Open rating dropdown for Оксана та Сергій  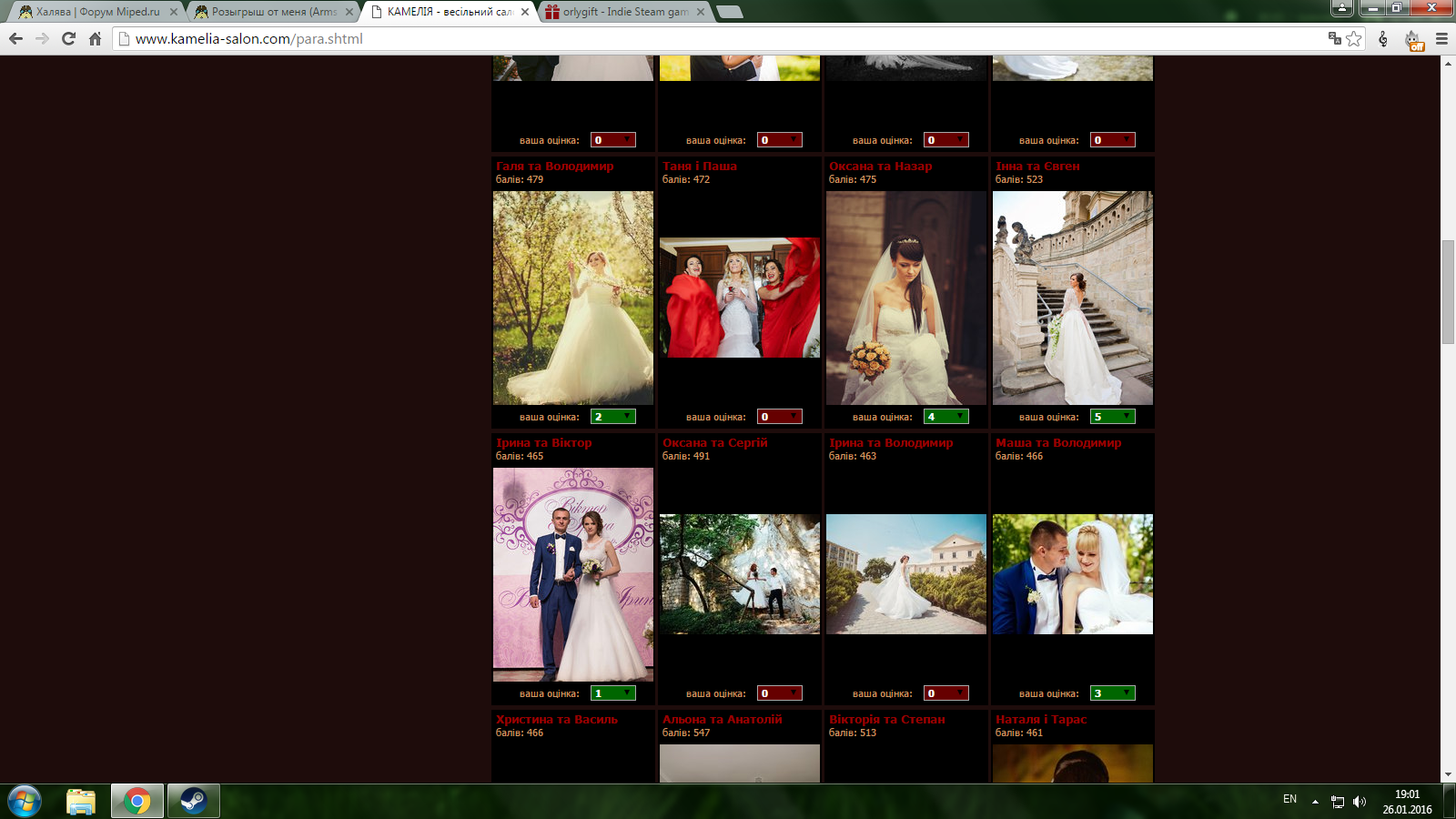[x=780, y=693]
